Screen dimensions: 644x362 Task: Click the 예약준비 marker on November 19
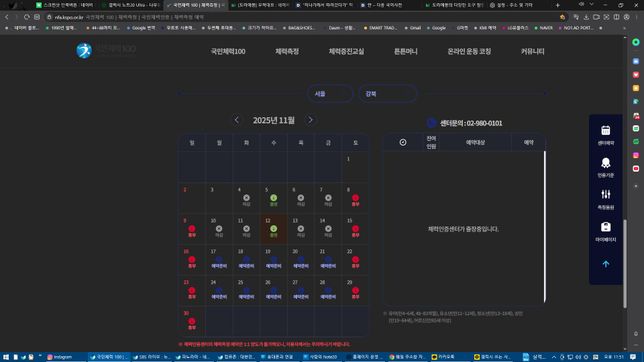[x=274, y=262]
